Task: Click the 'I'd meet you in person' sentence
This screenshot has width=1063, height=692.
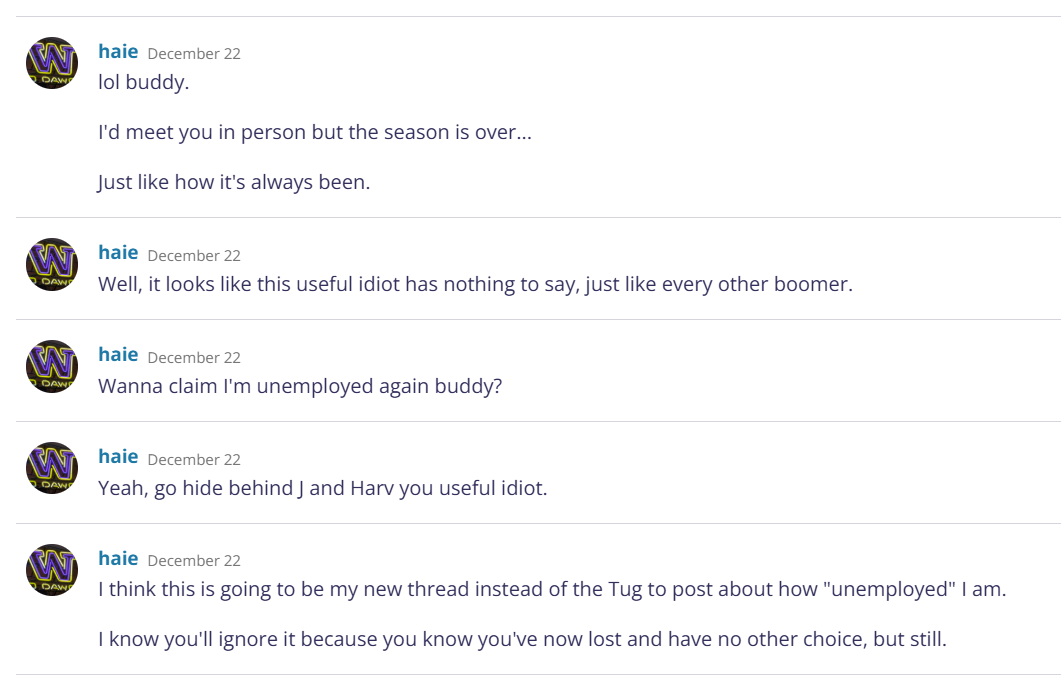Action: (x=314, y=133)
